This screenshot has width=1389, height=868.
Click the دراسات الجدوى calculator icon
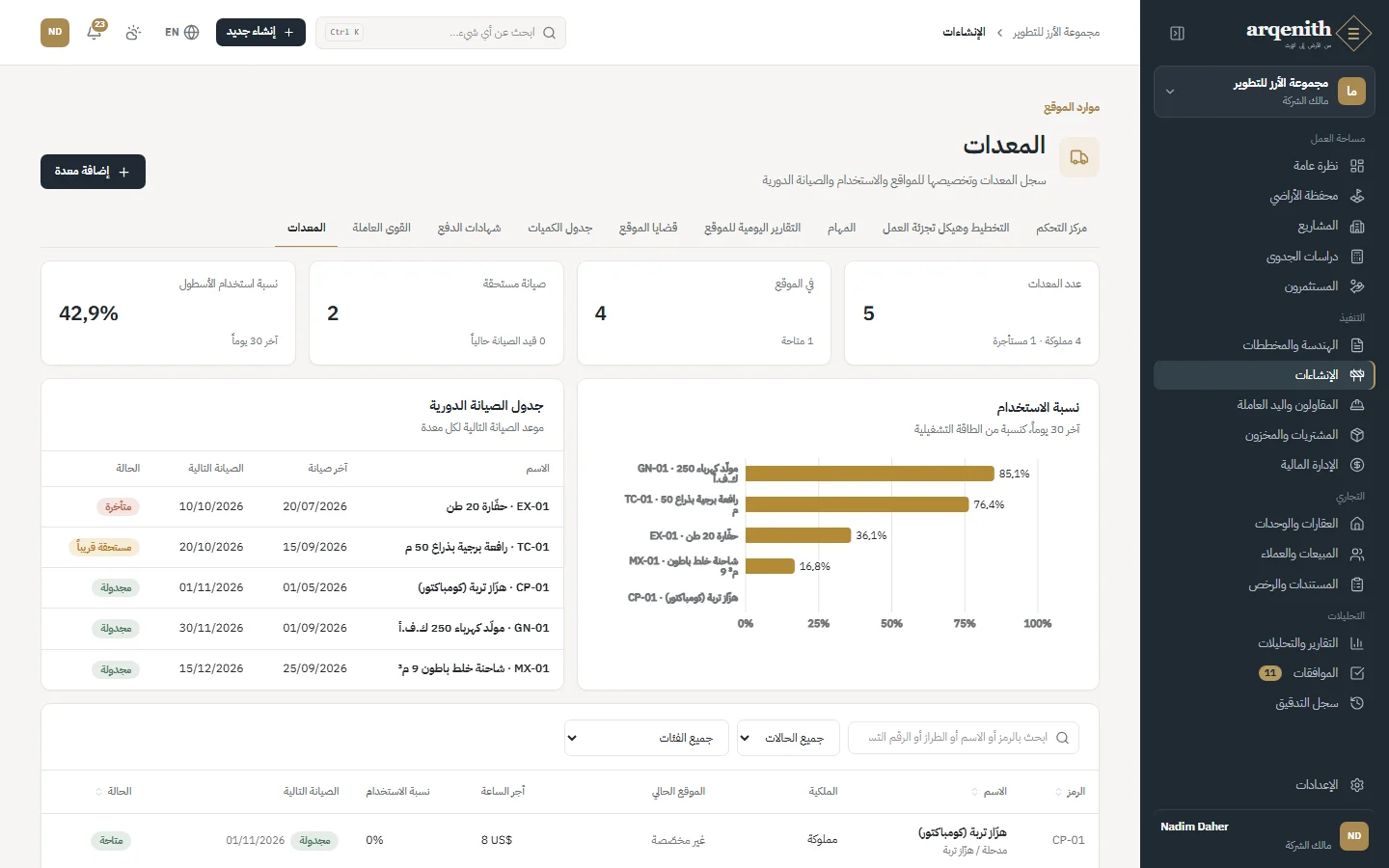(x=1357, y=257)
